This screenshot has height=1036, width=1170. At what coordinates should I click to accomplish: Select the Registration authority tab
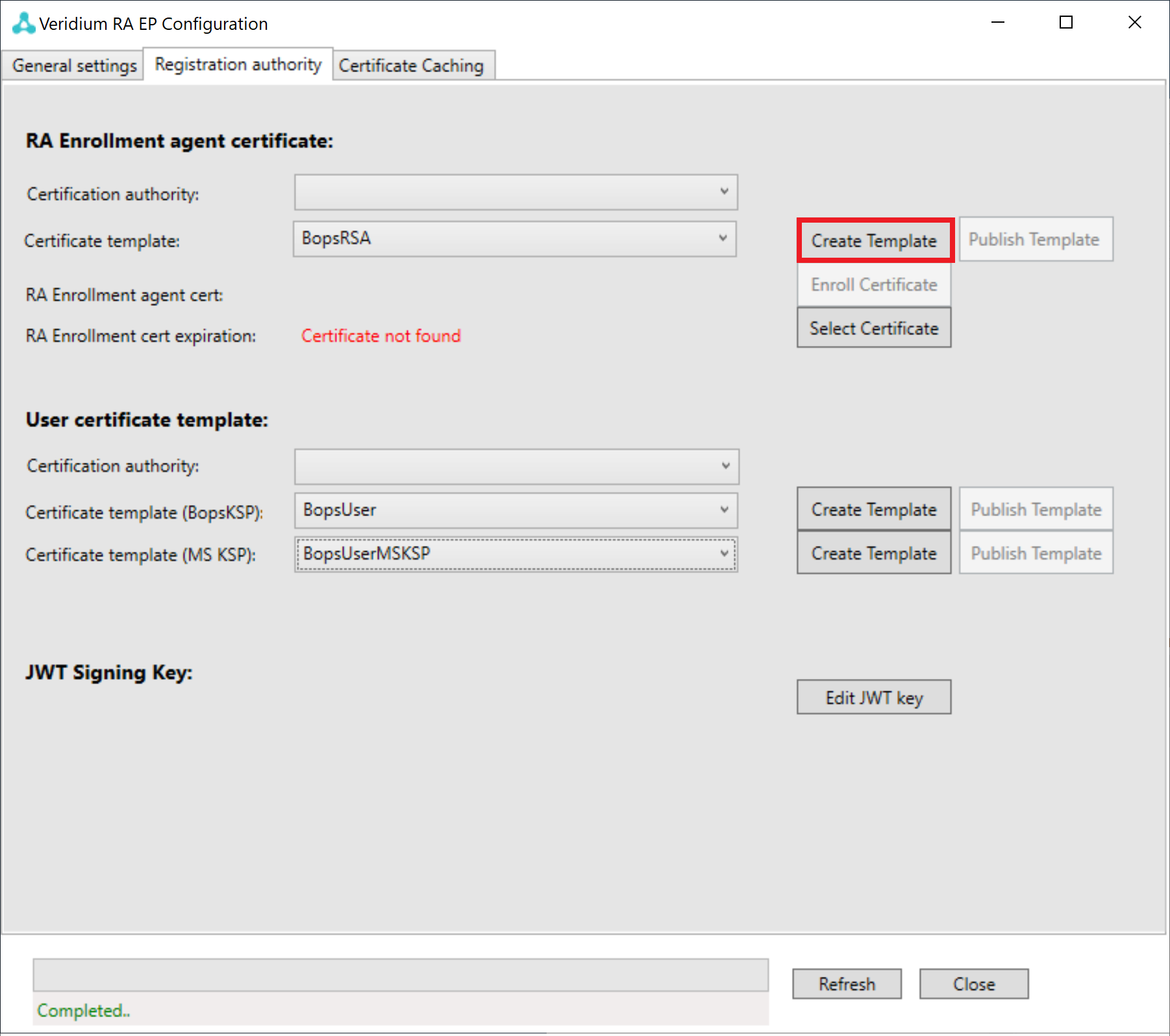(238, 65)
